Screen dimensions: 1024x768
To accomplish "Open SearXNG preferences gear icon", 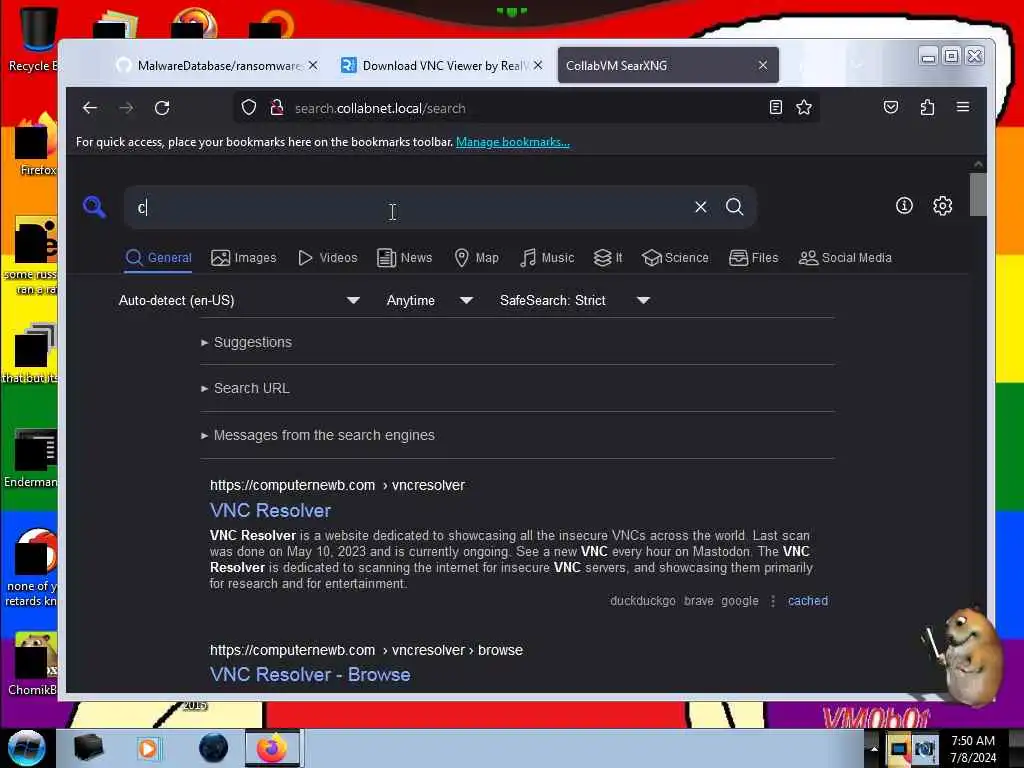I will click(x=942, y=206).
